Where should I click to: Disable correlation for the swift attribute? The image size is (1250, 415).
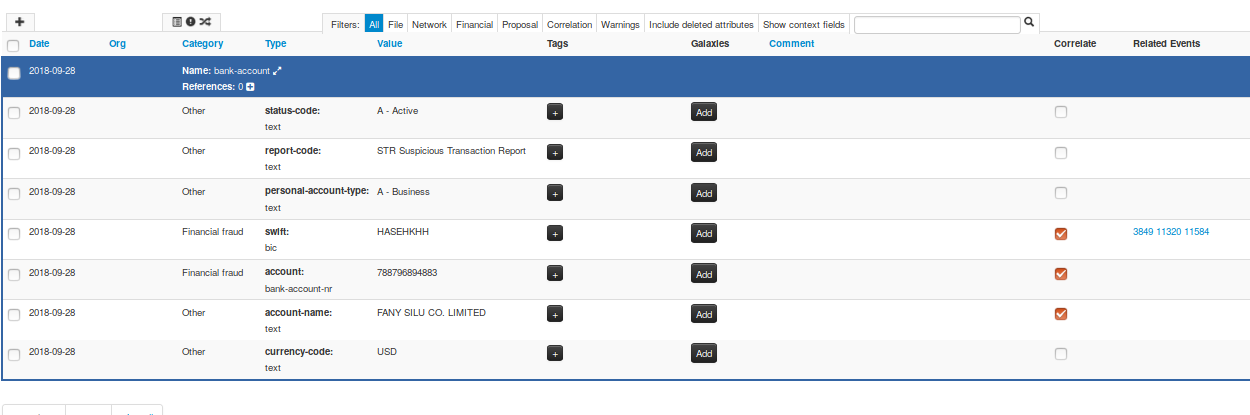pyautogui.click(x=1061, y=233)
